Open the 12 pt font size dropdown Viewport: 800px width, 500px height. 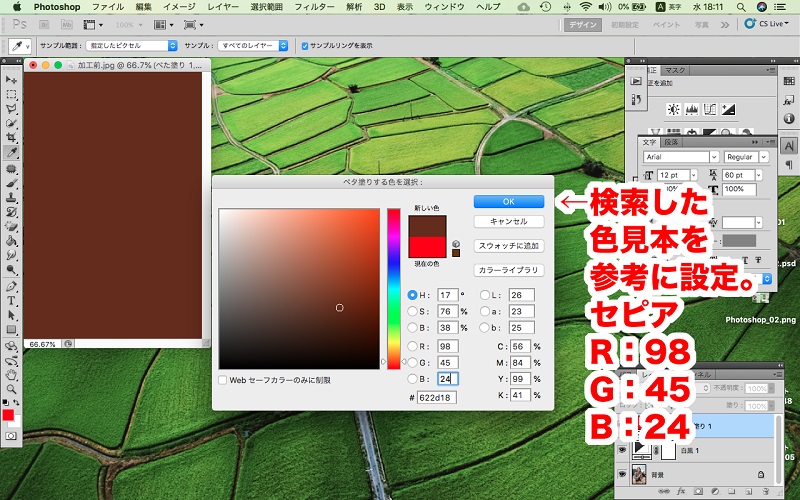click(693, 175)
